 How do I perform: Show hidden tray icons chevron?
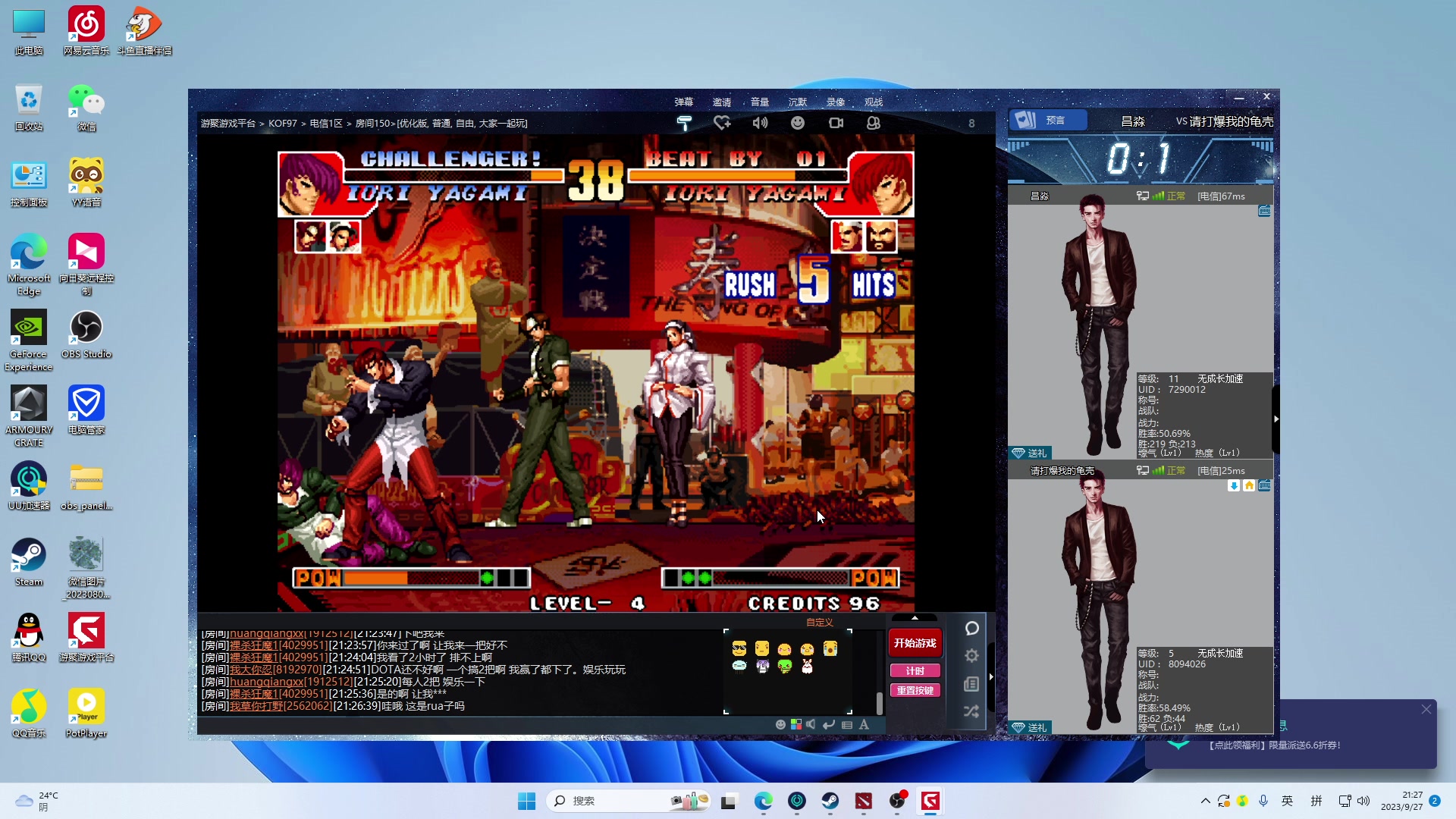pyautogui.click(x=1206, y=801)
